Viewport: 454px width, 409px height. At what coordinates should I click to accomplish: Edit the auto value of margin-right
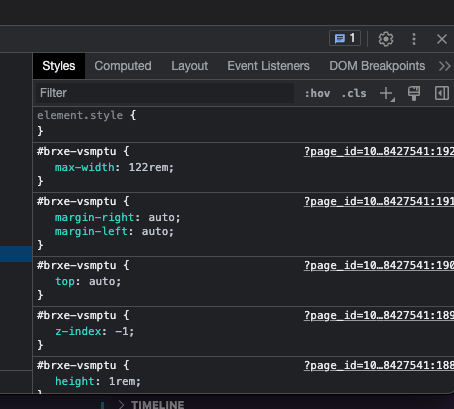point(162,217)
